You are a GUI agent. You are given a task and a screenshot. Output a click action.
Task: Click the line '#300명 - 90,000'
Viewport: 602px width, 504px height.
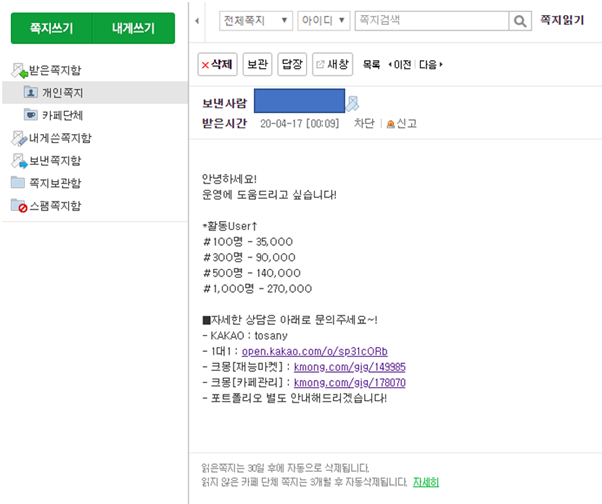pos(249,258)
